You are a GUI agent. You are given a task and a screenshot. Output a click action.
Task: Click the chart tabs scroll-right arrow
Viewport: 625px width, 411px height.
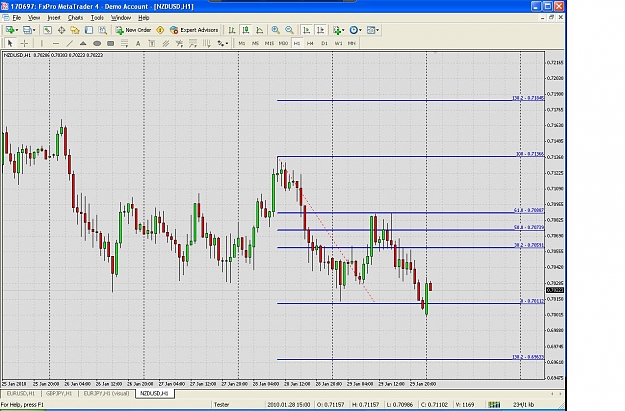tap(560, 394)
